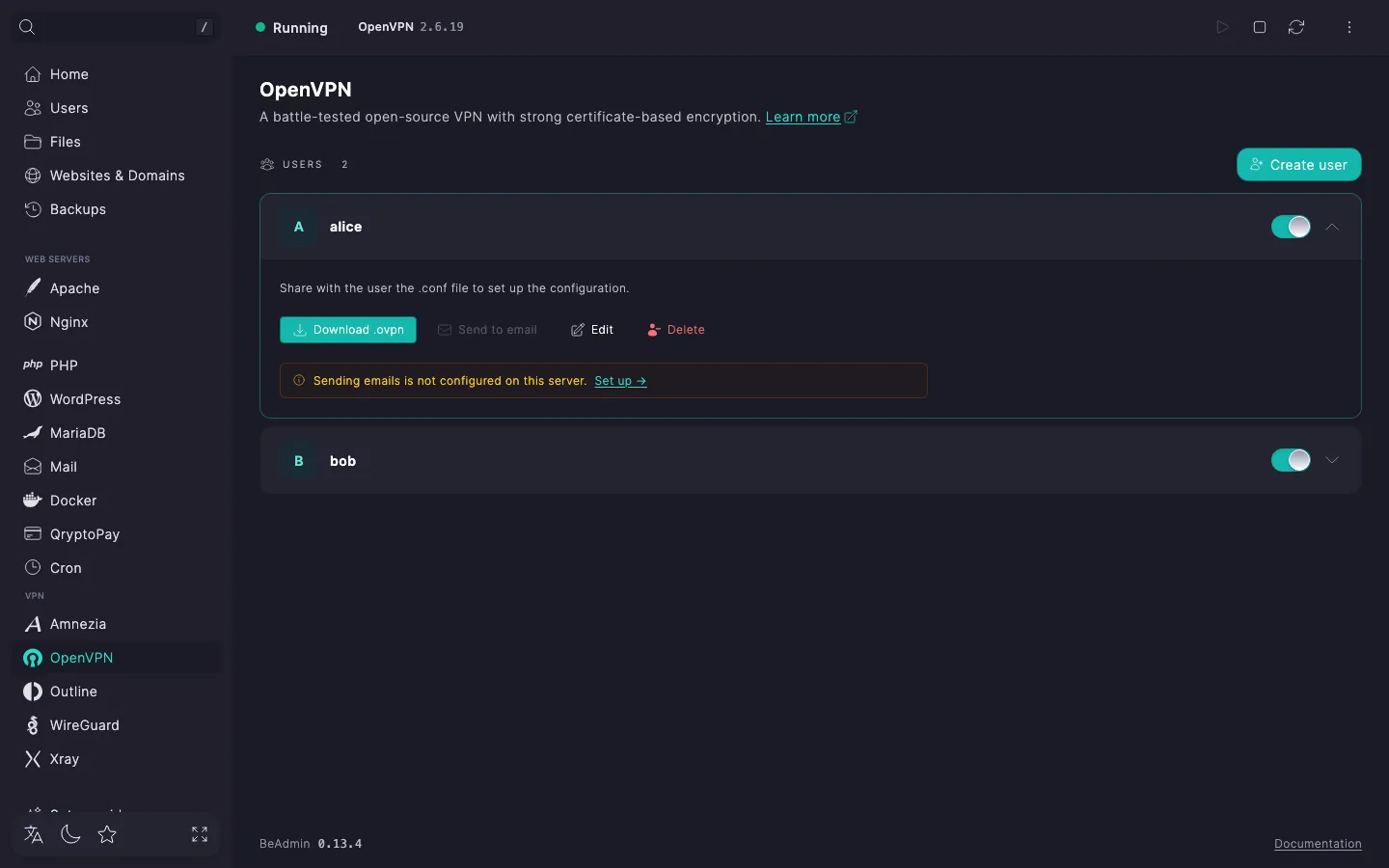Image resolution: width=1389 pixels, height=868 pixels.
Task: Click the USERS count label
Action: coord(304,165)
